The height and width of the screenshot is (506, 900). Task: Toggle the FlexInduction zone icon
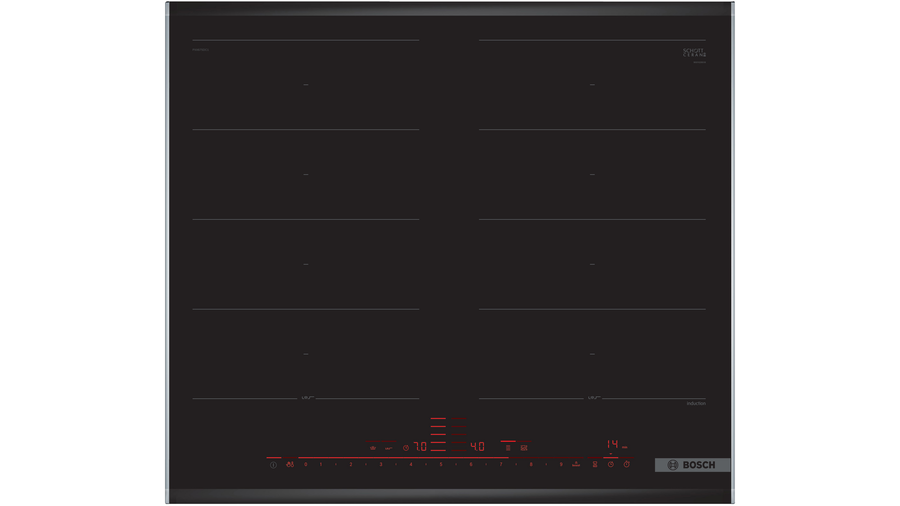508,448
